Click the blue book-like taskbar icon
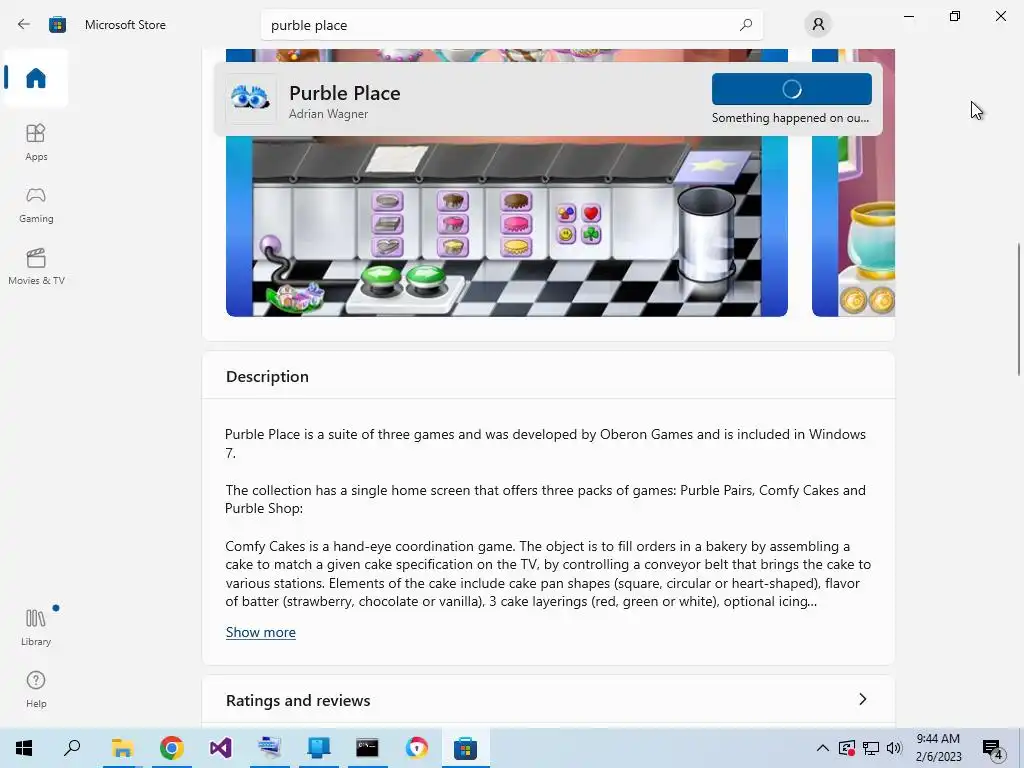This screenshot has width=1024, height=768. (x=319, y=748)
